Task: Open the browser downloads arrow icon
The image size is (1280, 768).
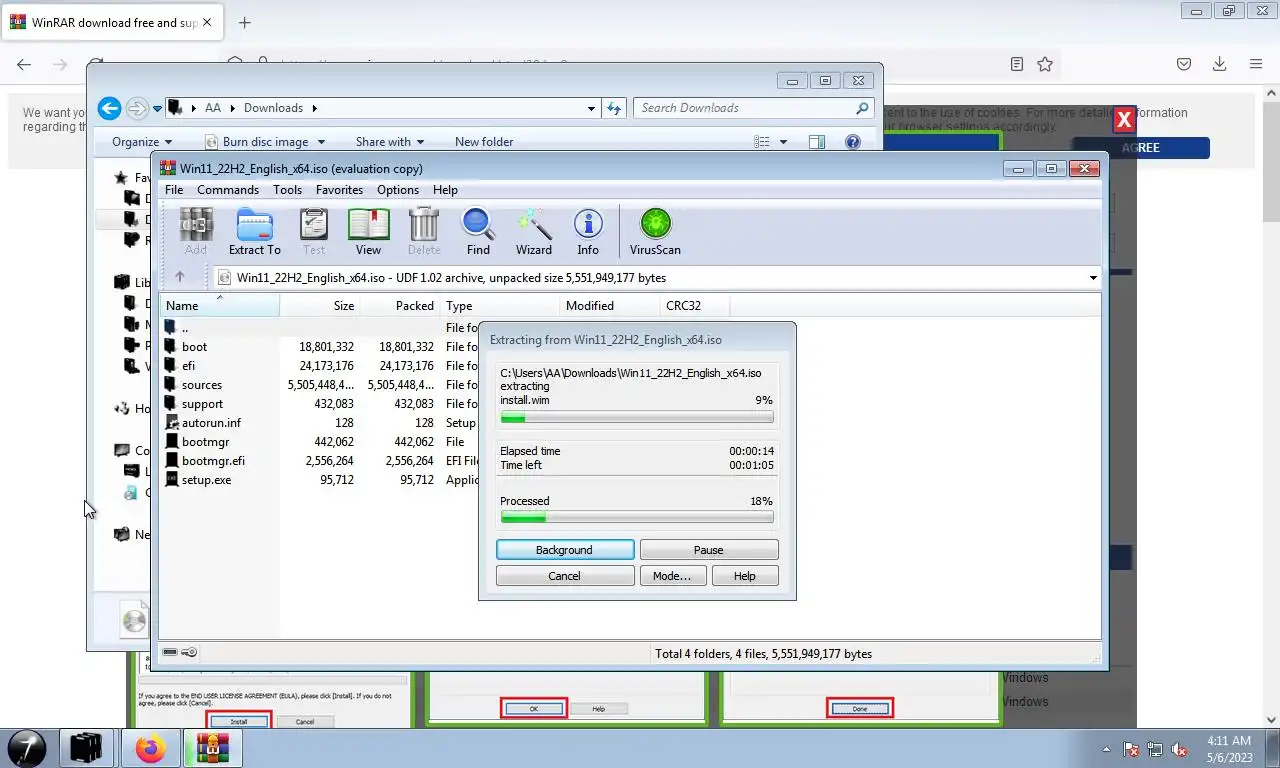Action: tap(1219, 64)
